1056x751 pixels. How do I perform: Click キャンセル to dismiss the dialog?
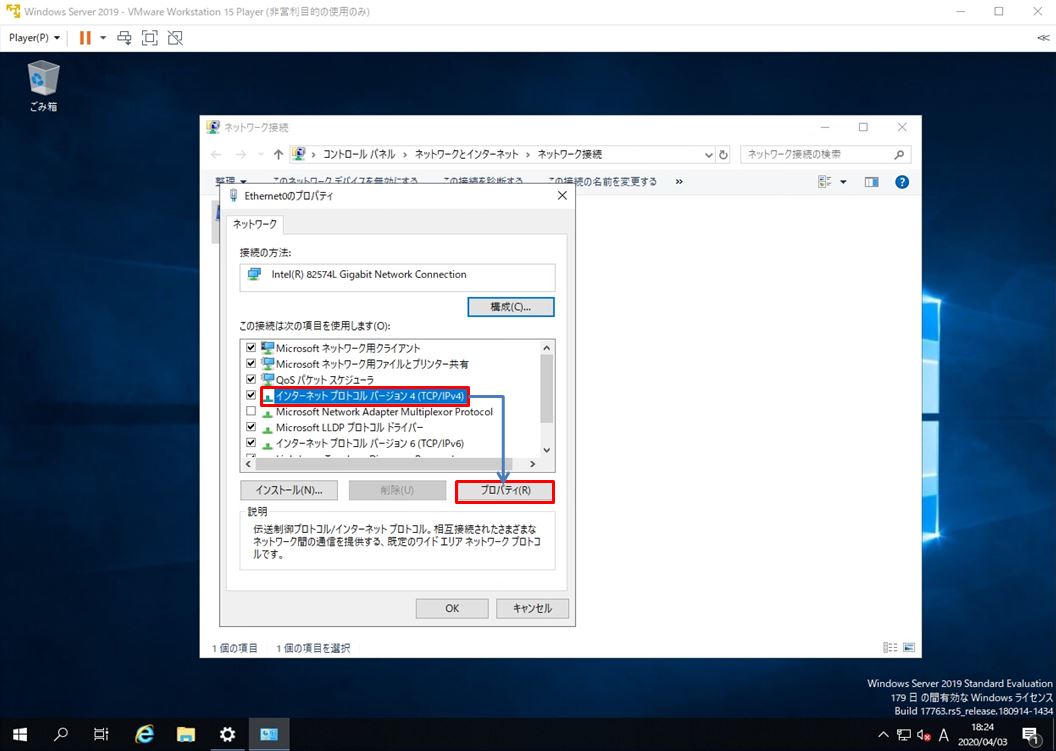pyautogui.click(x=532, y=608)
